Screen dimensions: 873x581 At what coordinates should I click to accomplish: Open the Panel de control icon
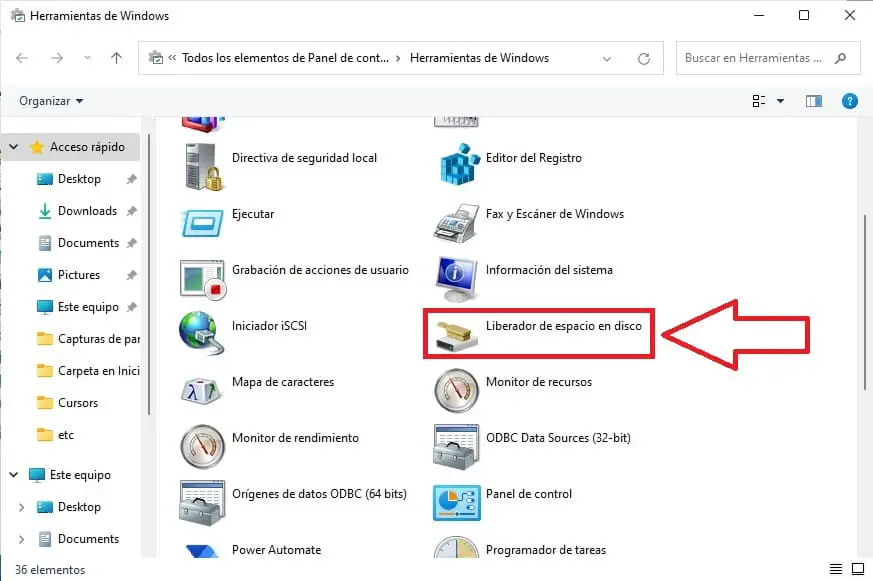point(457,503)
